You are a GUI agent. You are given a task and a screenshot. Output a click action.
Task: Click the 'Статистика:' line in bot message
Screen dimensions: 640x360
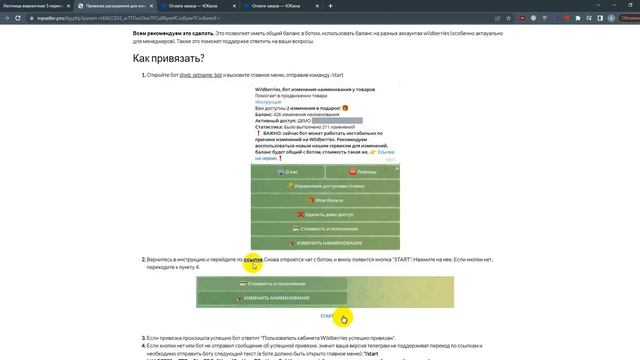(x=305, y=127)
